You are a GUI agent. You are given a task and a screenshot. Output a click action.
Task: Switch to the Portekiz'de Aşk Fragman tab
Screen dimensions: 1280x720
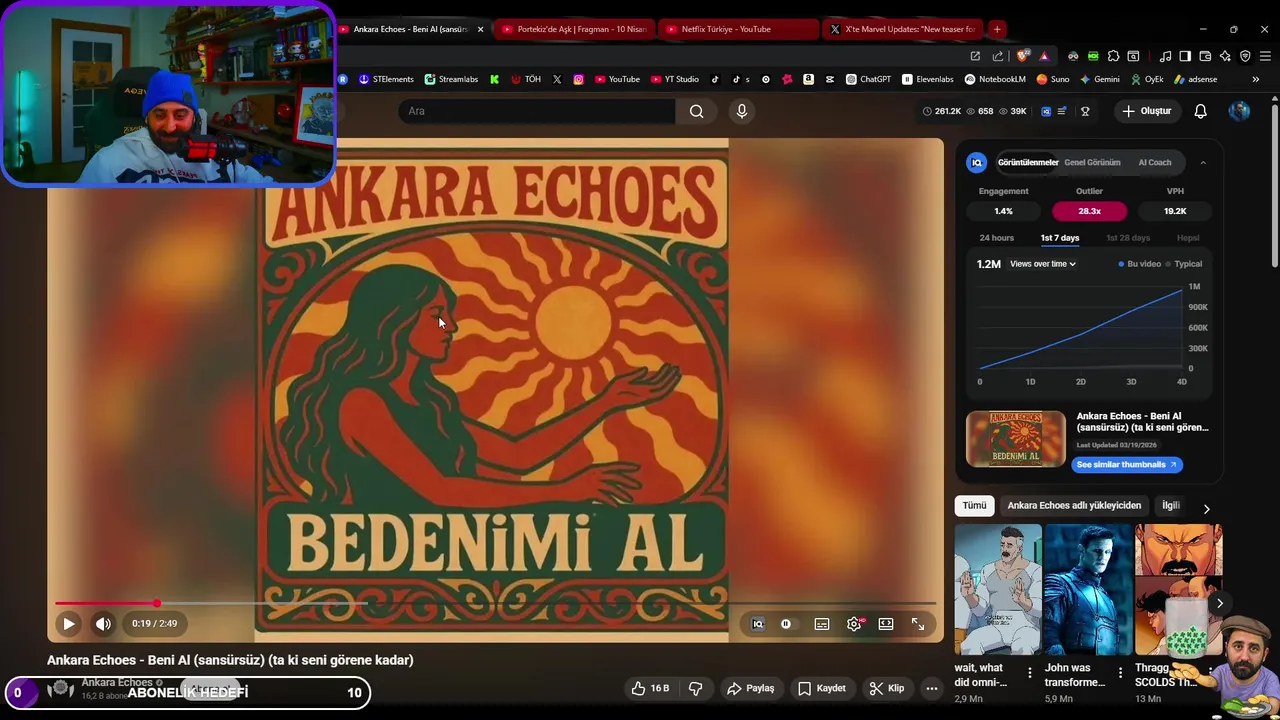pyautogui.click(x=574, y=29)
